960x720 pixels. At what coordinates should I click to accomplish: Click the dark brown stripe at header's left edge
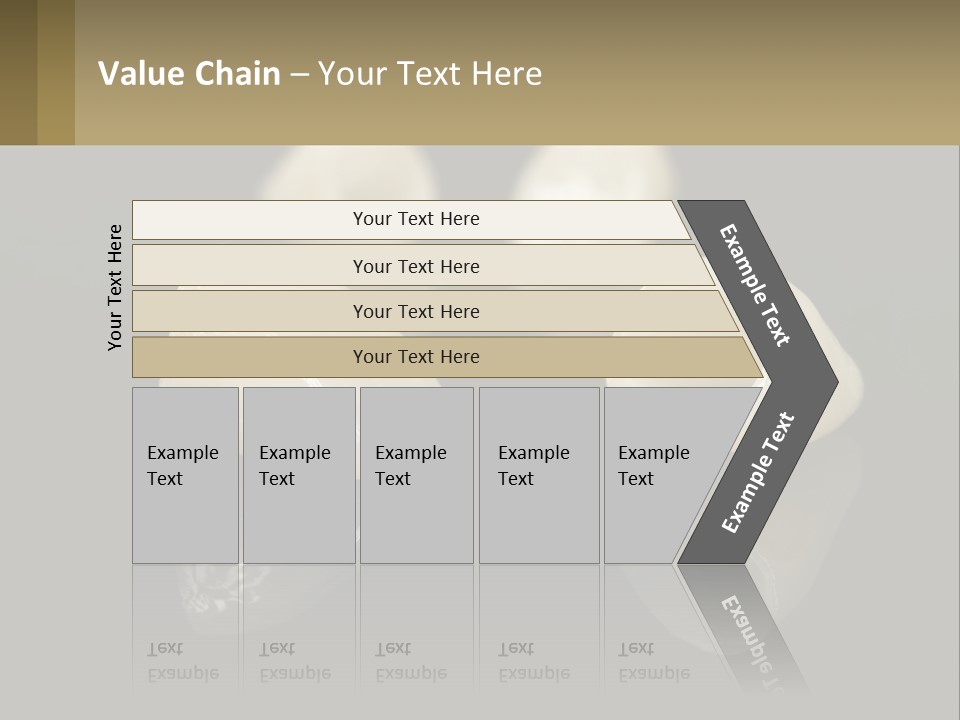(18, 72)
